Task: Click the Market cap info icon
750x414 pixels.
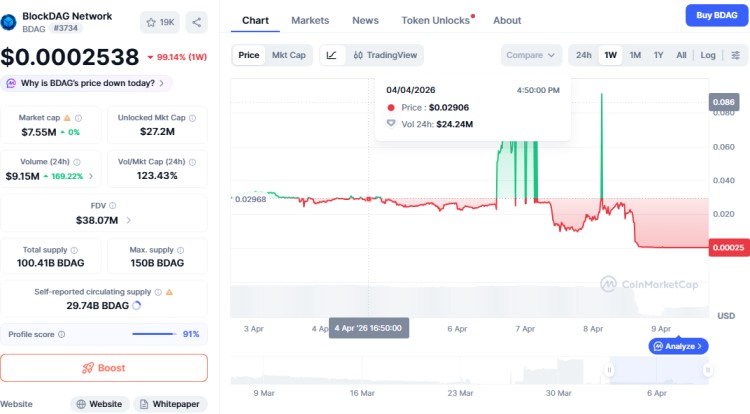Action: coord(79,118)
